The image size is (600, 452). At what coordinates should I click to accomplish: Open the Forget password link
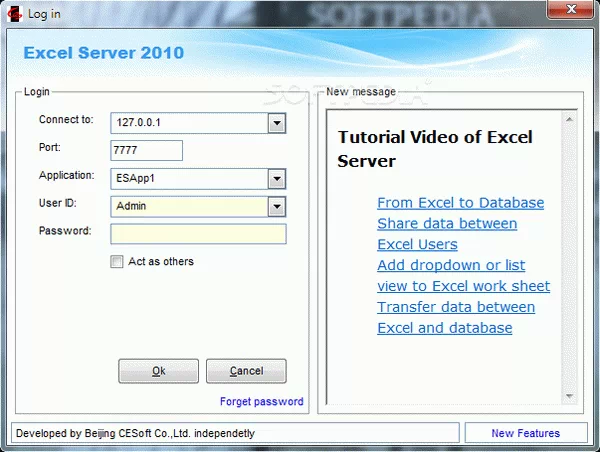tap(262, 401)
